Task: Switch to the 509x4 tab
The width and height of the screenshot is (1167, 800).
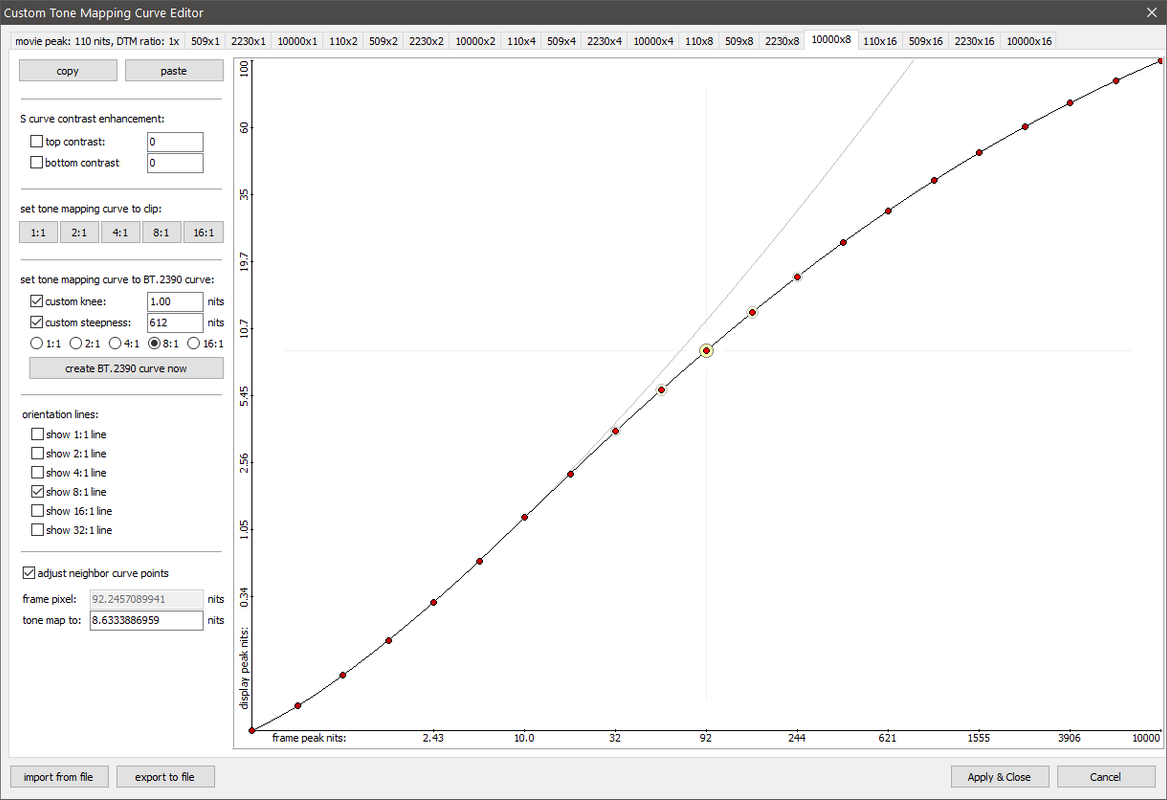Action: tap(561, 41)
